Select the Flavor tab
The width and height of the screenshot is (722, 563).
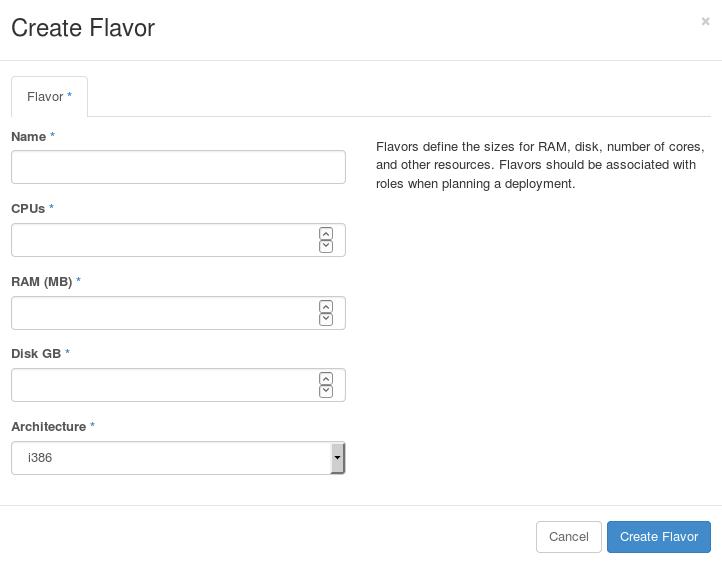click(x=49, y=97)
